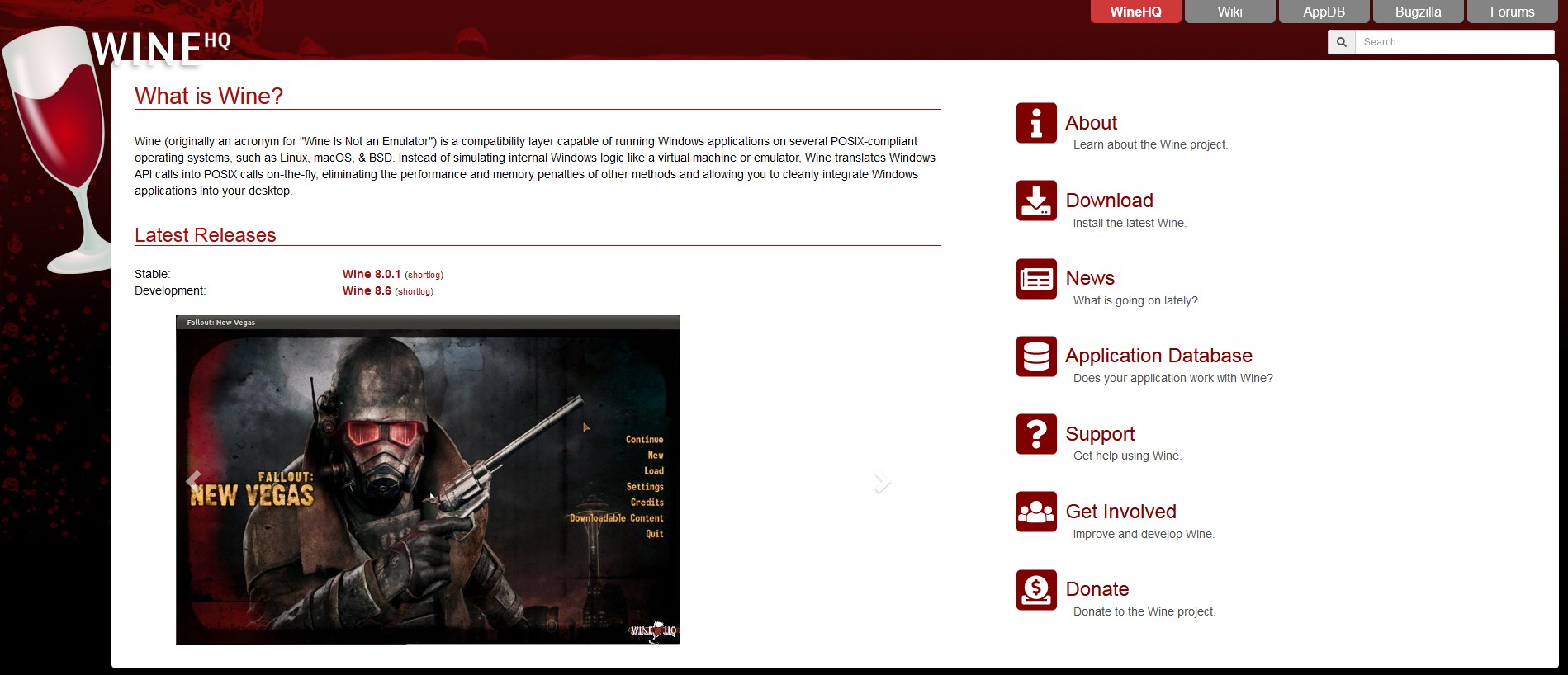Follow the Get Involved link

[x=1120, y=512]
